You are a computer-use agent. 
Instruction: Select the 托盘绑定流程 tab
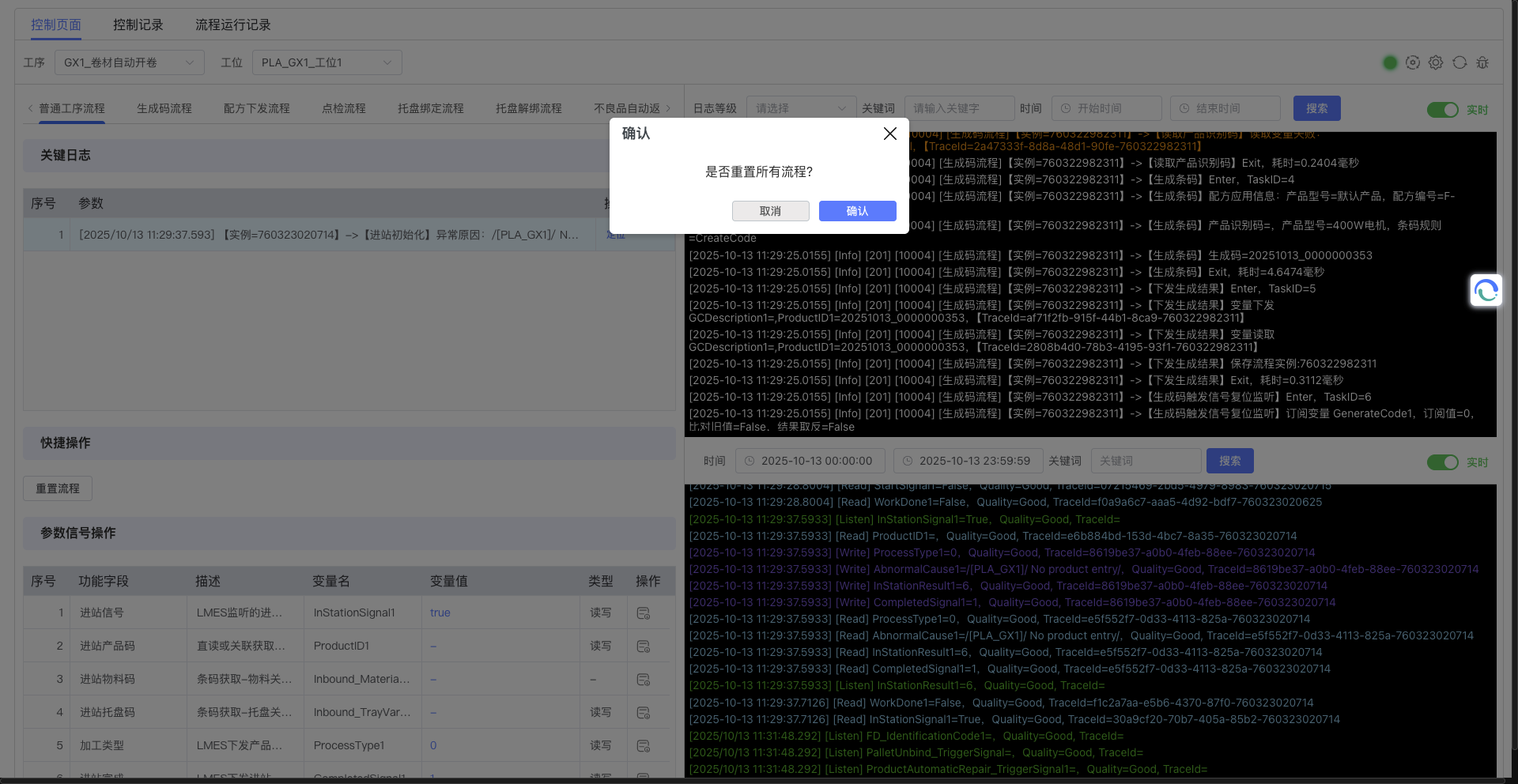430,108
